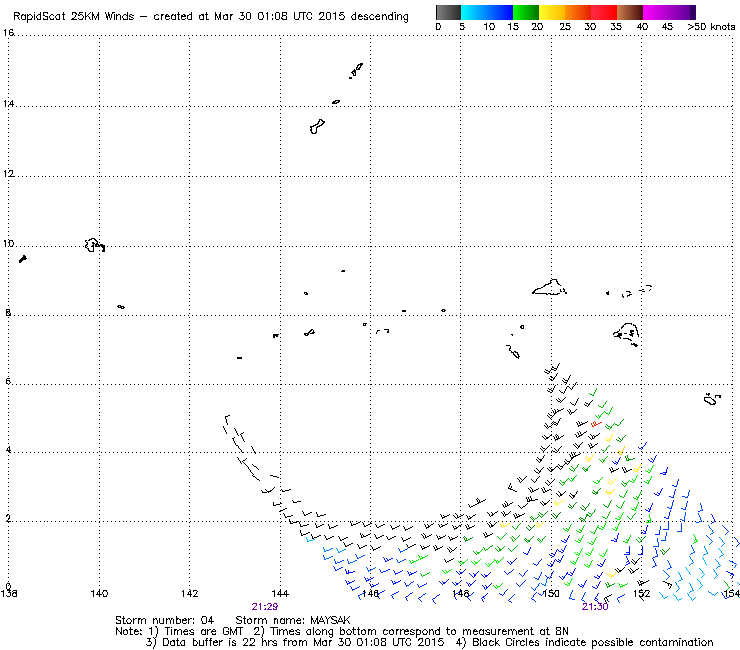Click the northernmost island outline near 15N
This screenshot has width=740, height=650.
(356, 70)
